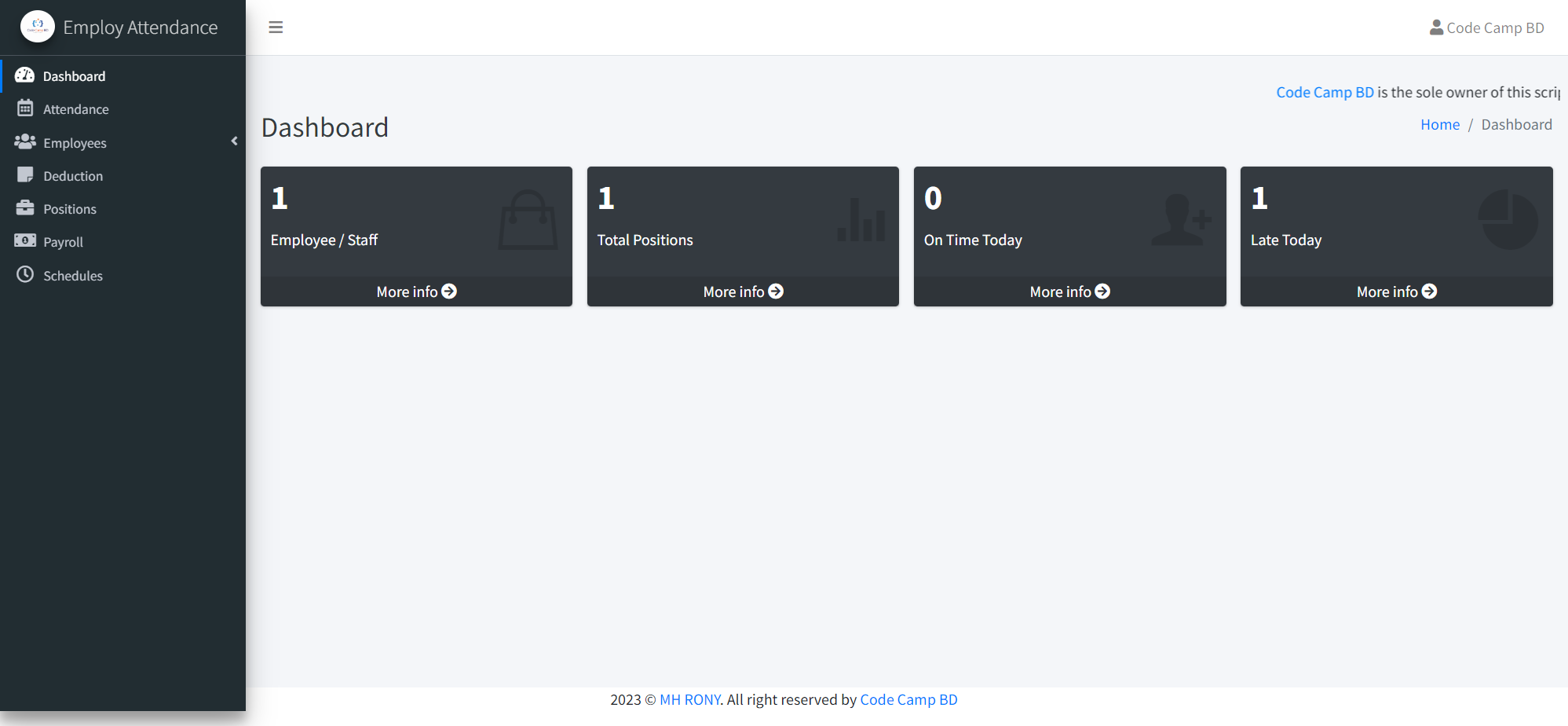The width and height of the screenshot is (1568, 726).
Task: Open the Dashboard menu item
Action: (x=74, y=75)
